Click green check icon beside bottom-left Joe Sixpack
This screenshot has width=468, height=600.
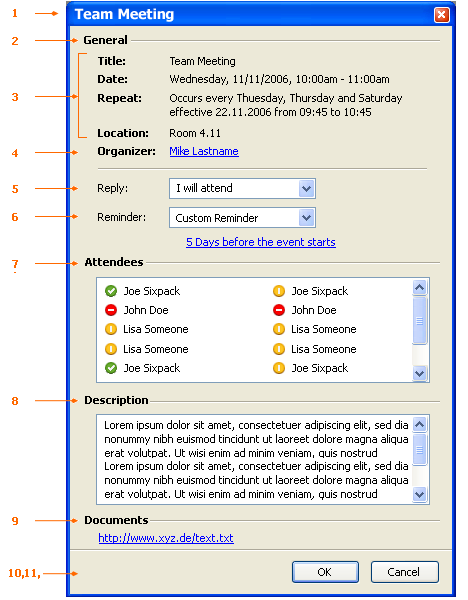click(x=111, y=368)
